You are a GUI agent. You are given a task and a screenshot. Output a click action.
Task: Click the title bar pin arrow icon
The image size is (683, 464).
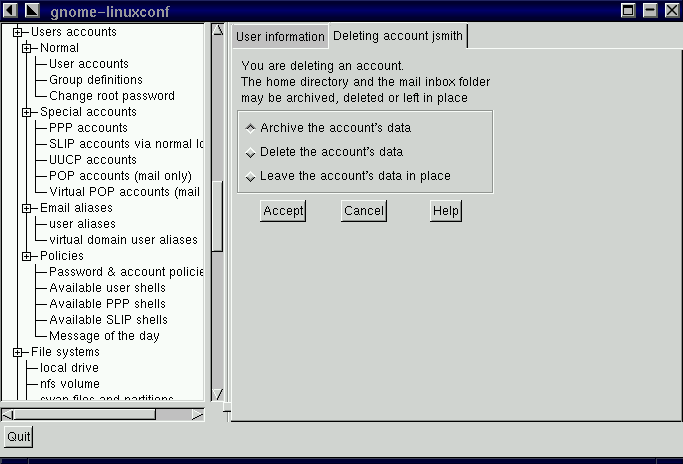tap(32, 10)
